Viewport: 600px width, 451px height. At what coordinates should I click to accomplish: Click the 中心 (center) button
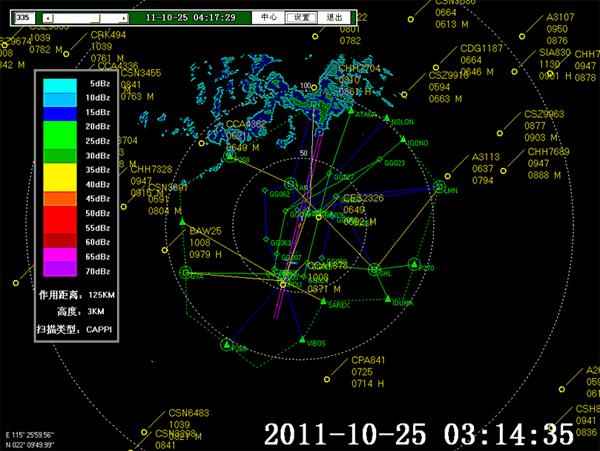[x=269, y=18]
